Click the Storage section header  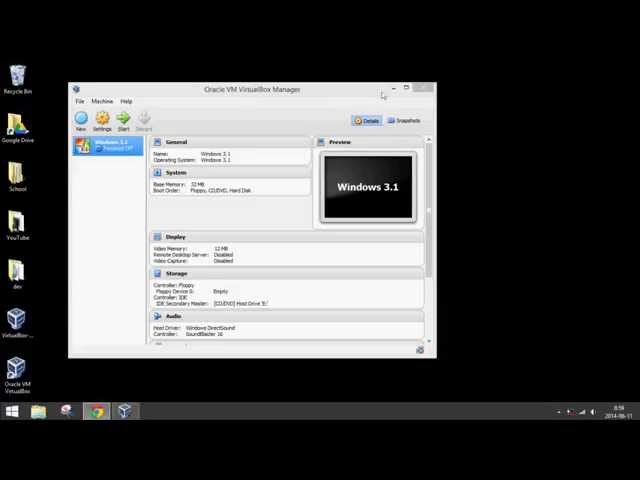click(287, 274)
